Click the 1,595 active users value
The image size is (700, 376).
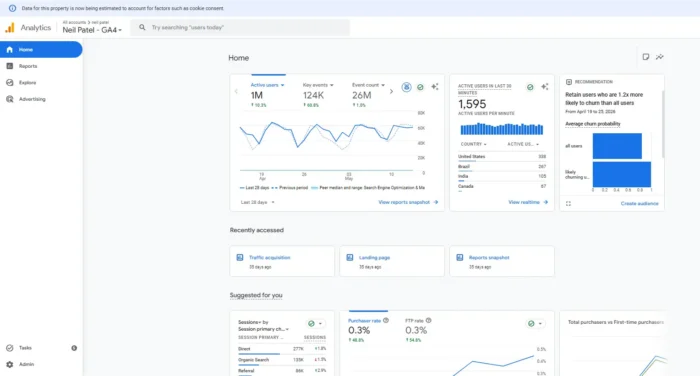[x=472, y=104]
